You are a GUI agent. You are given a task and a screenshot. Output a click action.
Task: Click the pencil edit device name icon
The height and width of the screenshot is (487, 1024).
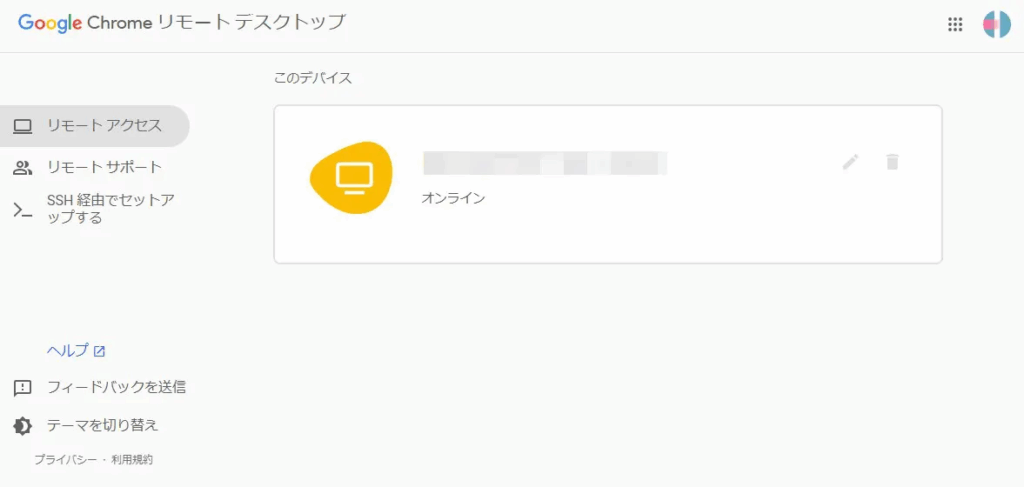point(850,162)
